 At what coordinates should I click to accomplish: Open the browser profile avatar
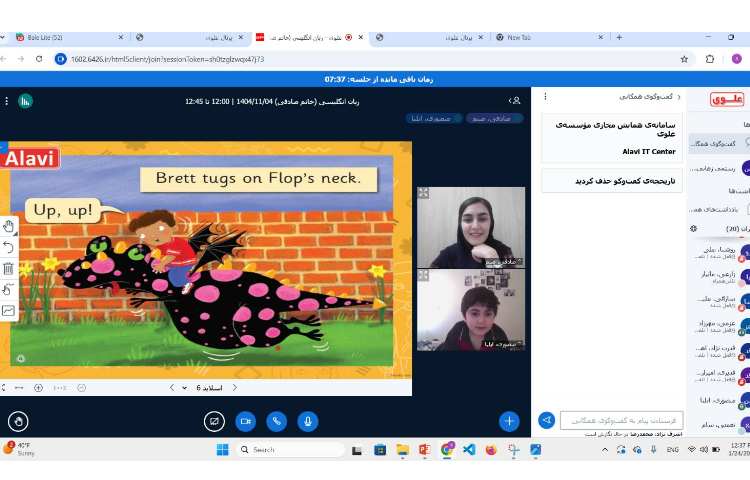click(x=737, y=59)
